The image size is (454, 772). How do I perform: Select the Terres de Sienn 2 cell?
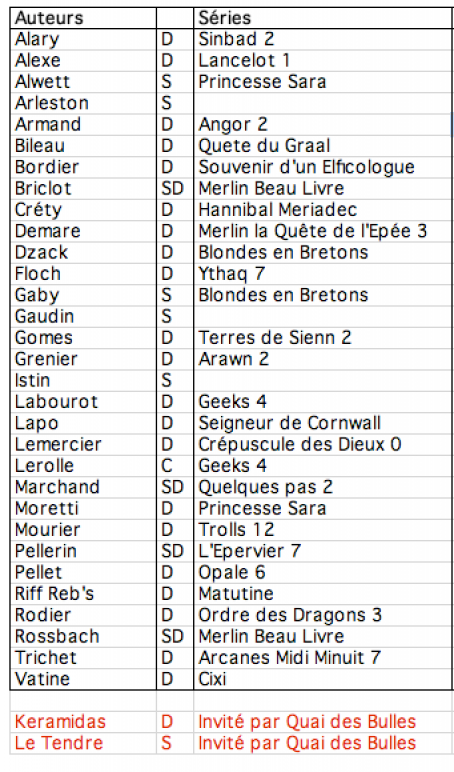[x=323, y=338]
